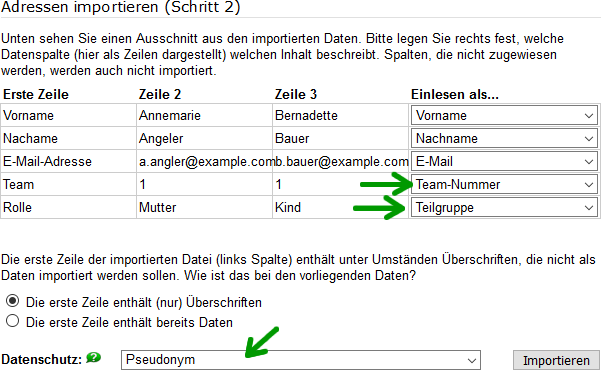Click the a.angler@example.com cell
Viewport: 601px width, 370px height.
(204, 161)
